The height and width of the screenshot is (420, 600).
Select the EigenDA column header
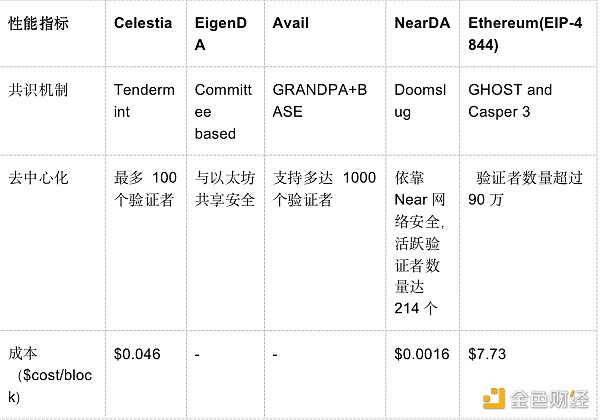click(218, 32)
